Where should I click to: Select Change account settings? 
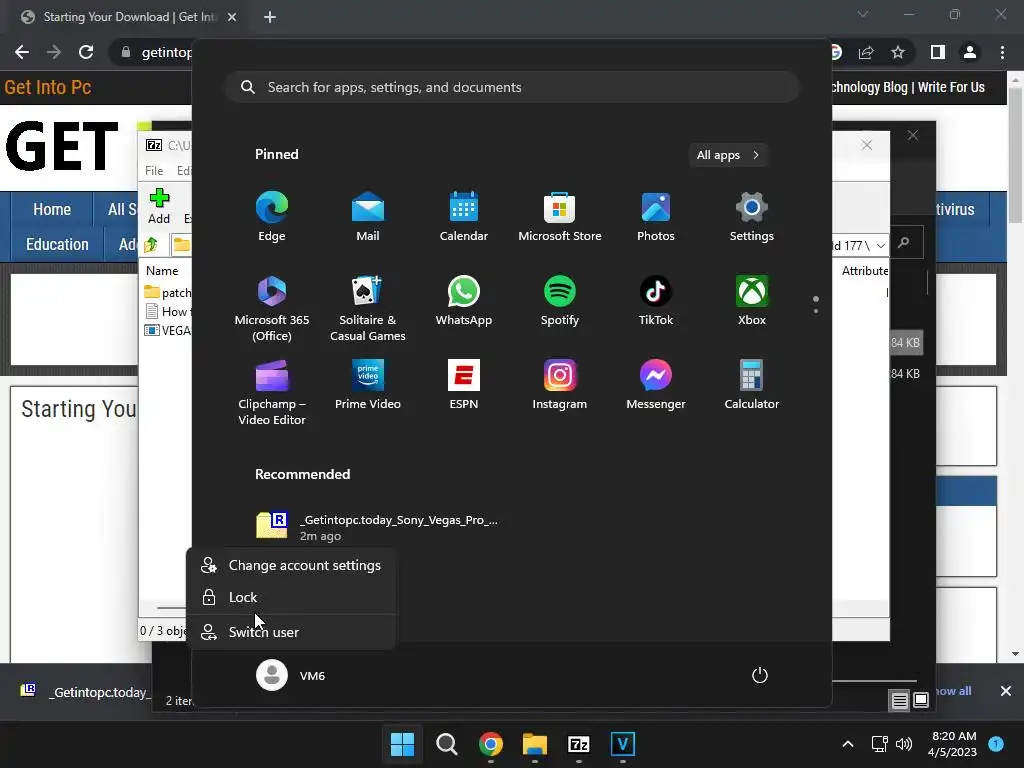[291, 566]
